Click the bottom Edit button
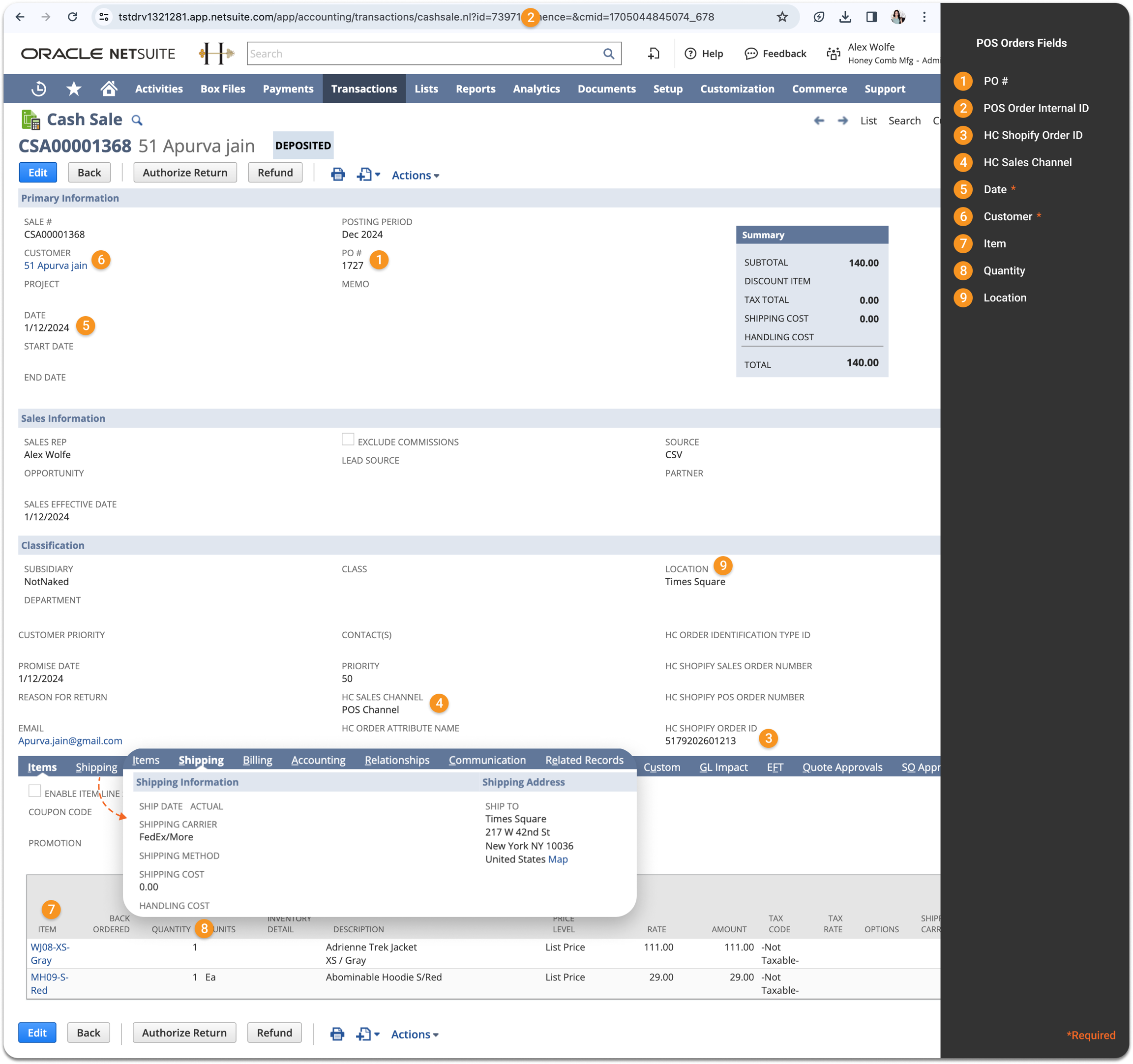The height and width of the screenshot is (1064, 1133). click(37, 1033)
